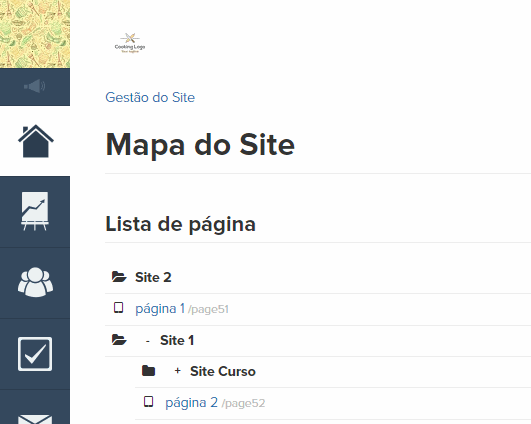Select the Site 2 tree entry

153,277
